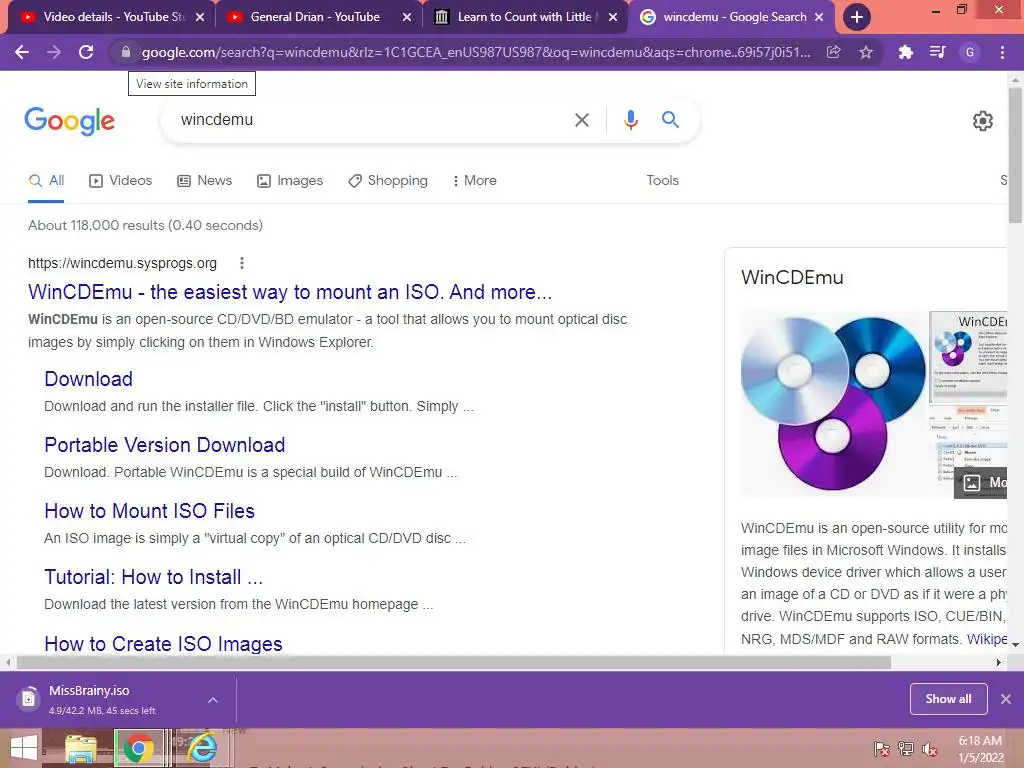Clear the wincdemu search text
The image size is (1024, 768).
tap(581, 120)
